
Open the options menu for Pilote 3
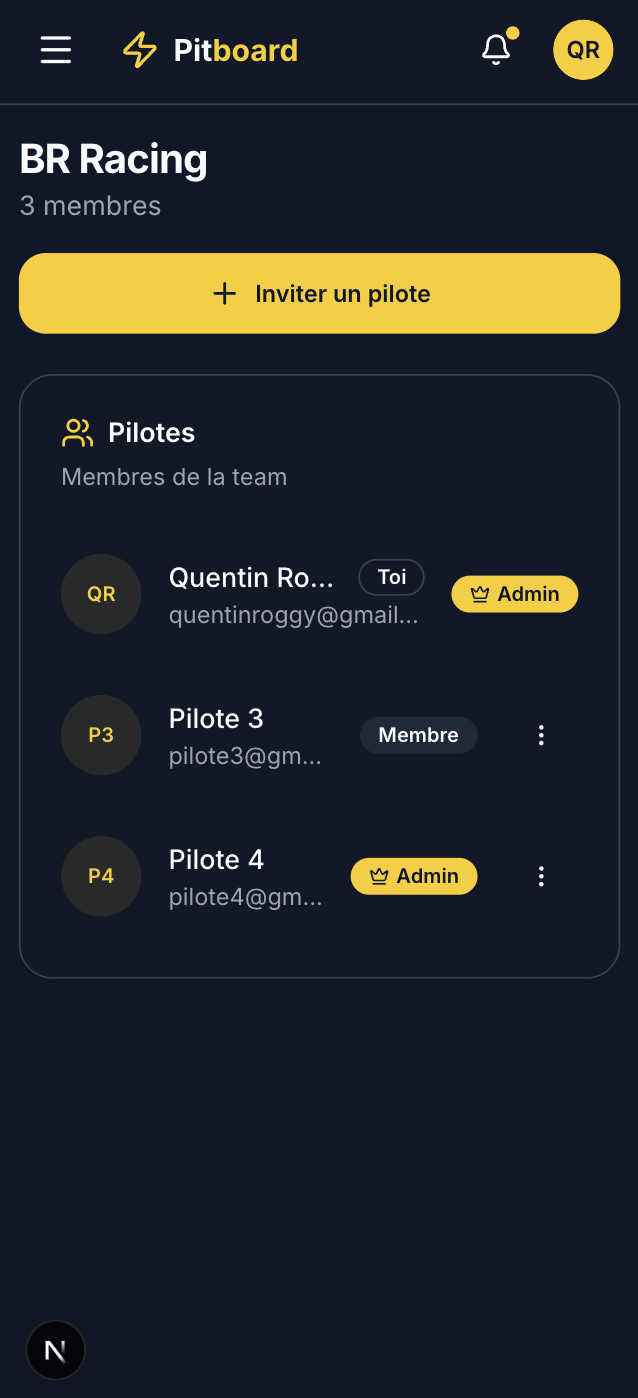(x=541, y=735)
